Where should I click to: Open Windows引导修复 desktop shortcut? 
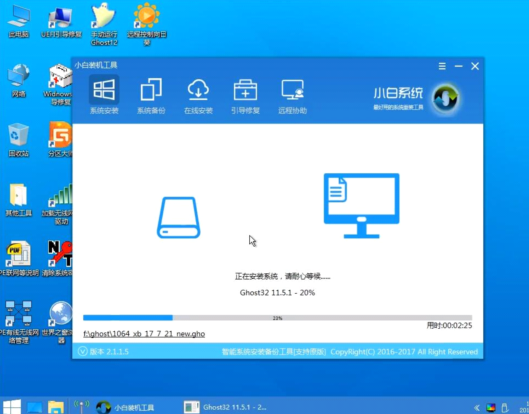[x=58, y=84]
